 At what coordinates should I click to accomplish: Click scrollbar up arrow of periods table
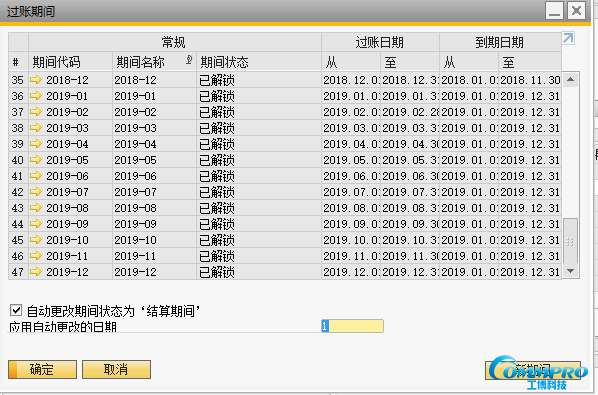[571, 80]
